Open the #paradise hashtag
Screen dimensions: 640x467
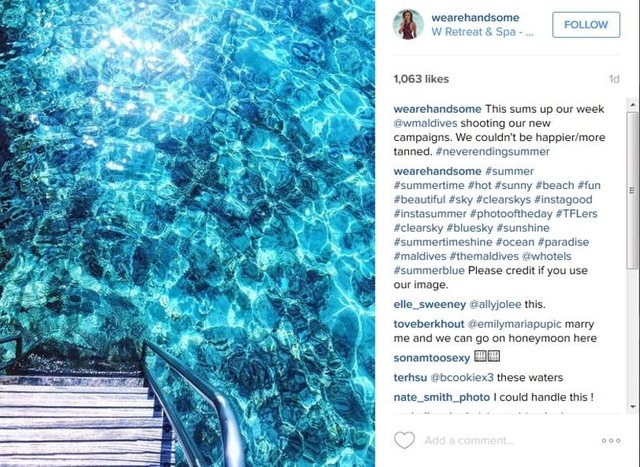[x=563, y=242]
